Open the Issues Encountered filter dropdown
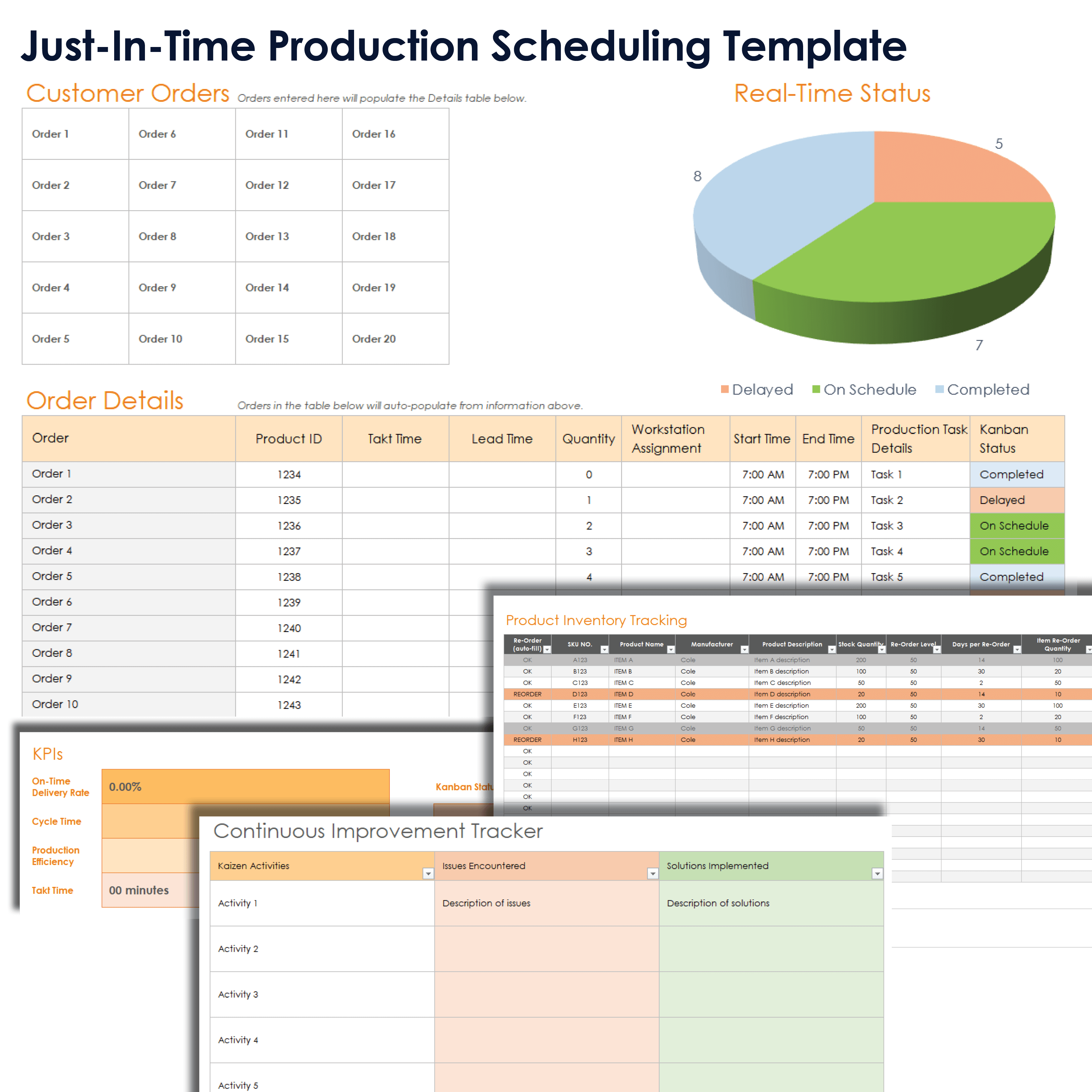Screen dimensions: 1092x1092 tap(652, 874)
